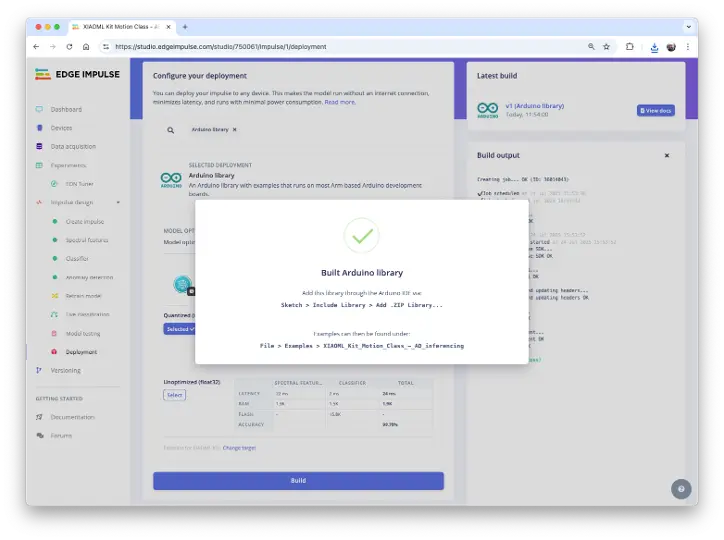Click the Data acquisition database icon
Viewport: 724px width, 540px height.
[x=40, y=147]
